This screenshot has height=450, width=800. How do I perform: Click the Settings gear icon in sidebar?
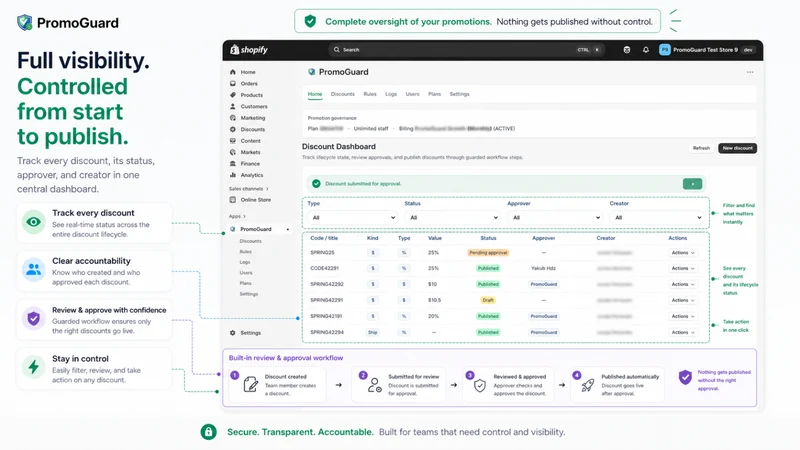233,333
